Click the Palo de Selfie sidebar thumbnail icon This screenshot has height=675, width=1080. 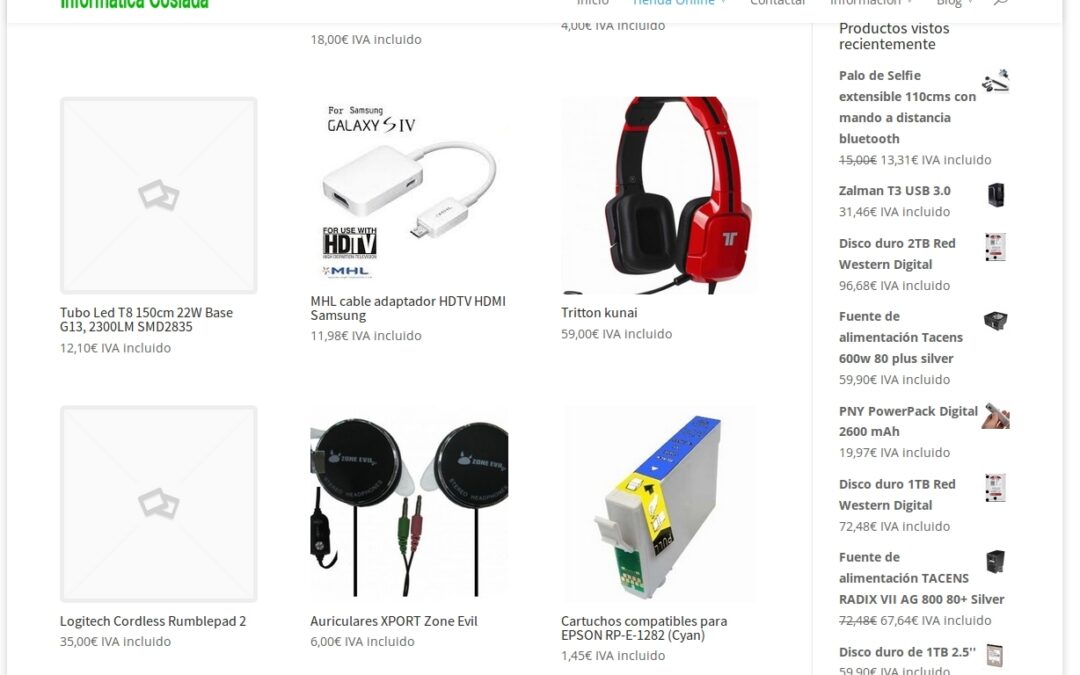[995, 81]
